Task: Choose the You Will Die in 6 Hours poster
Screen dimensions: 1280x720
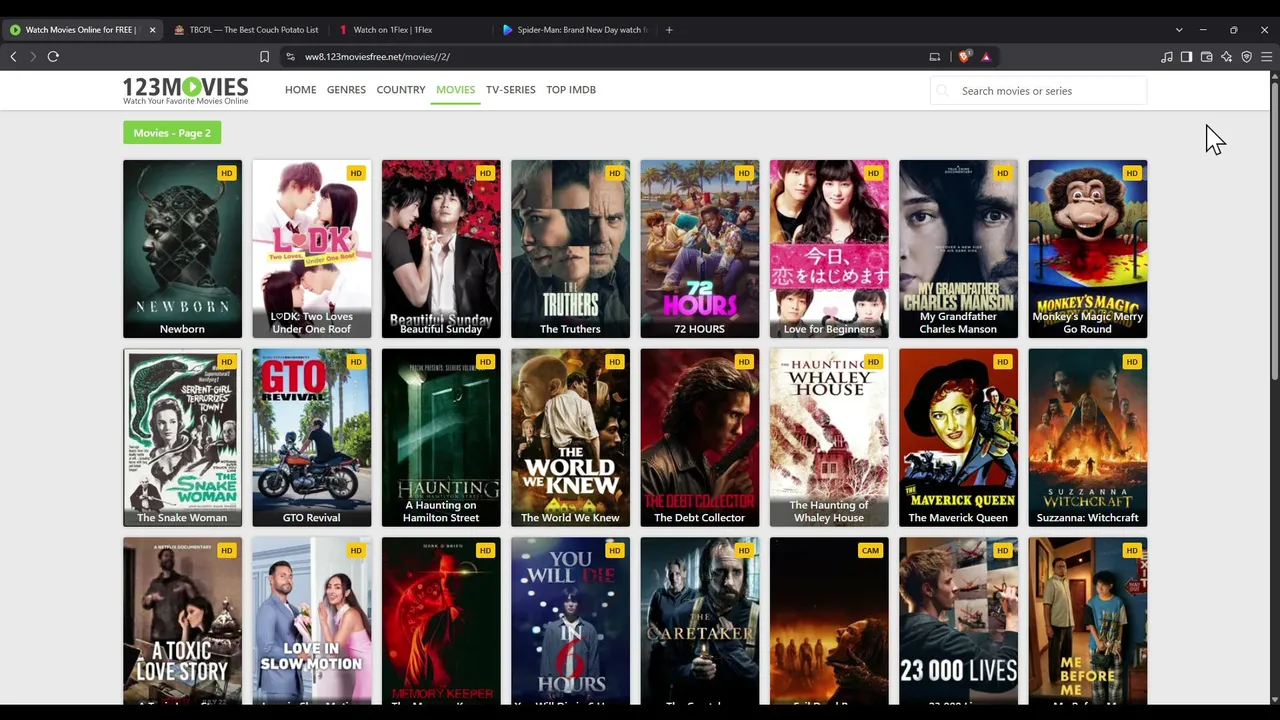Action: pyautogui.click(x=570, y=622)
